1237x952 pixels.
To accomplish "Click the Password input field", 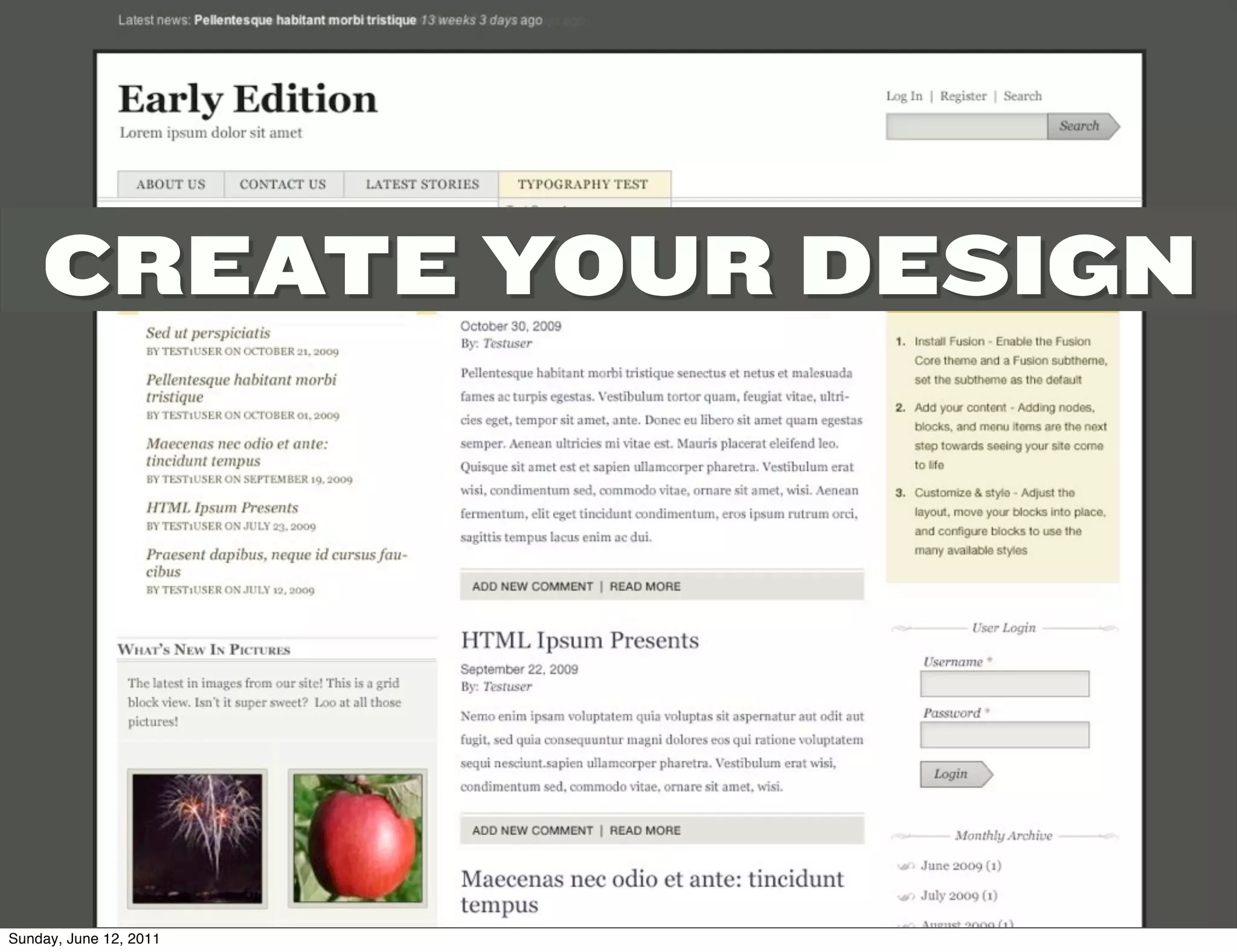I will [1004, 735].
